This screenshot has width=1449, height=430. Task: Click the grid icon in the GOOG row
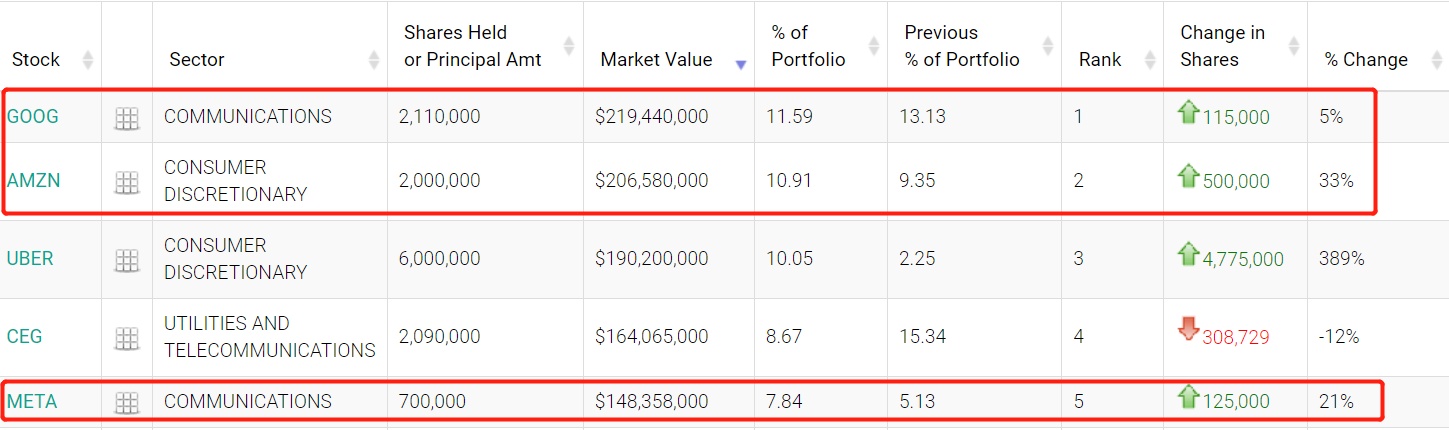coord(126,119)
